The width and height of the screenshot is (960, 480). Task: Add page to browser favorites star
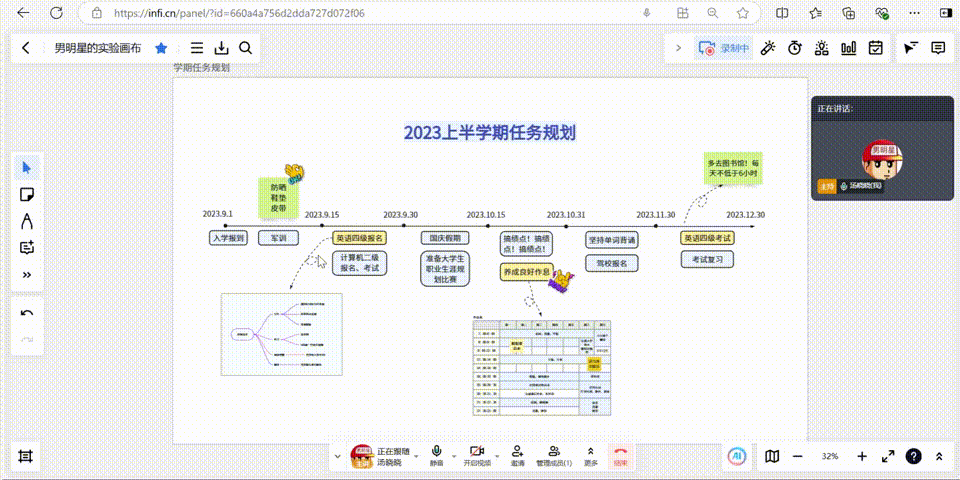coord(743,13)
